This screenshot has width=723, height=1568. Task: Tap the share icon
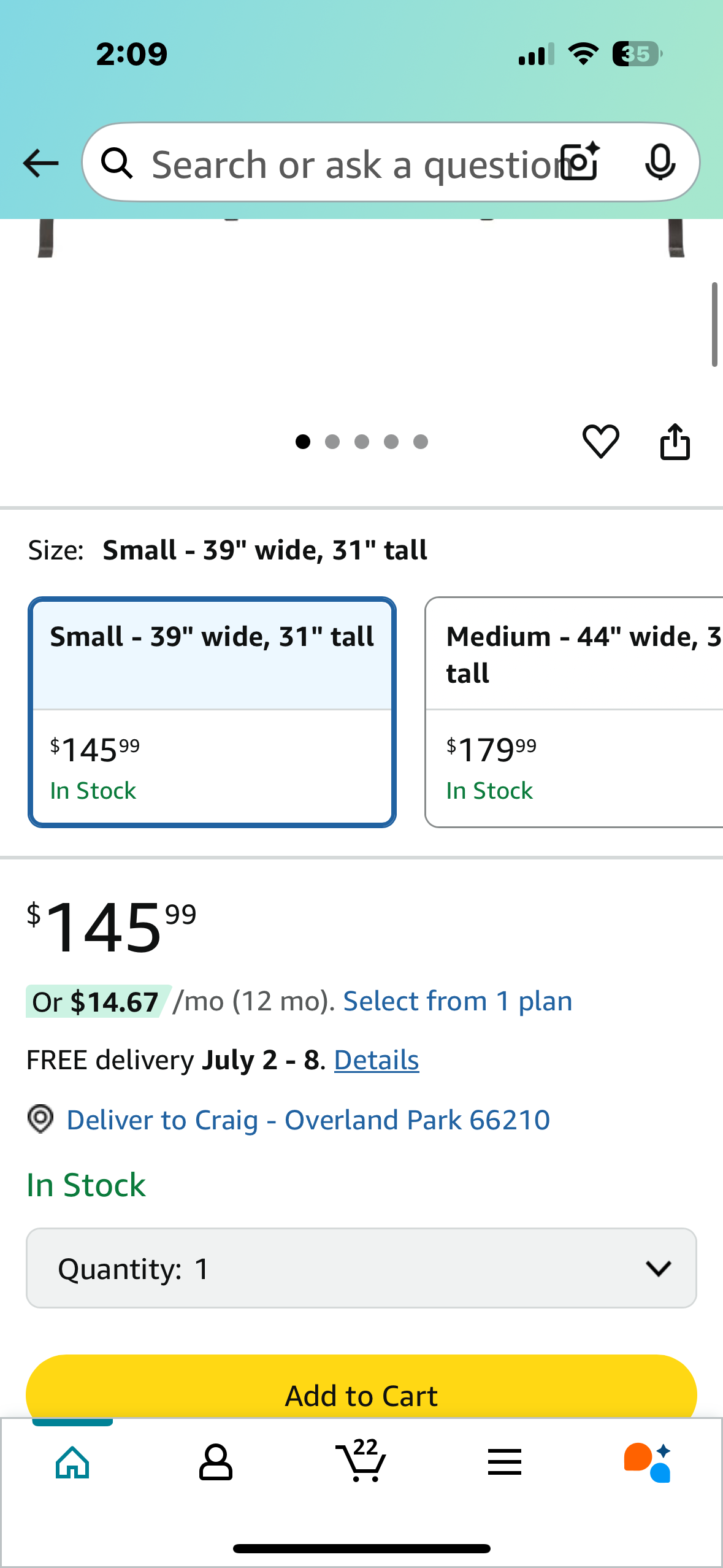point(675,441)
